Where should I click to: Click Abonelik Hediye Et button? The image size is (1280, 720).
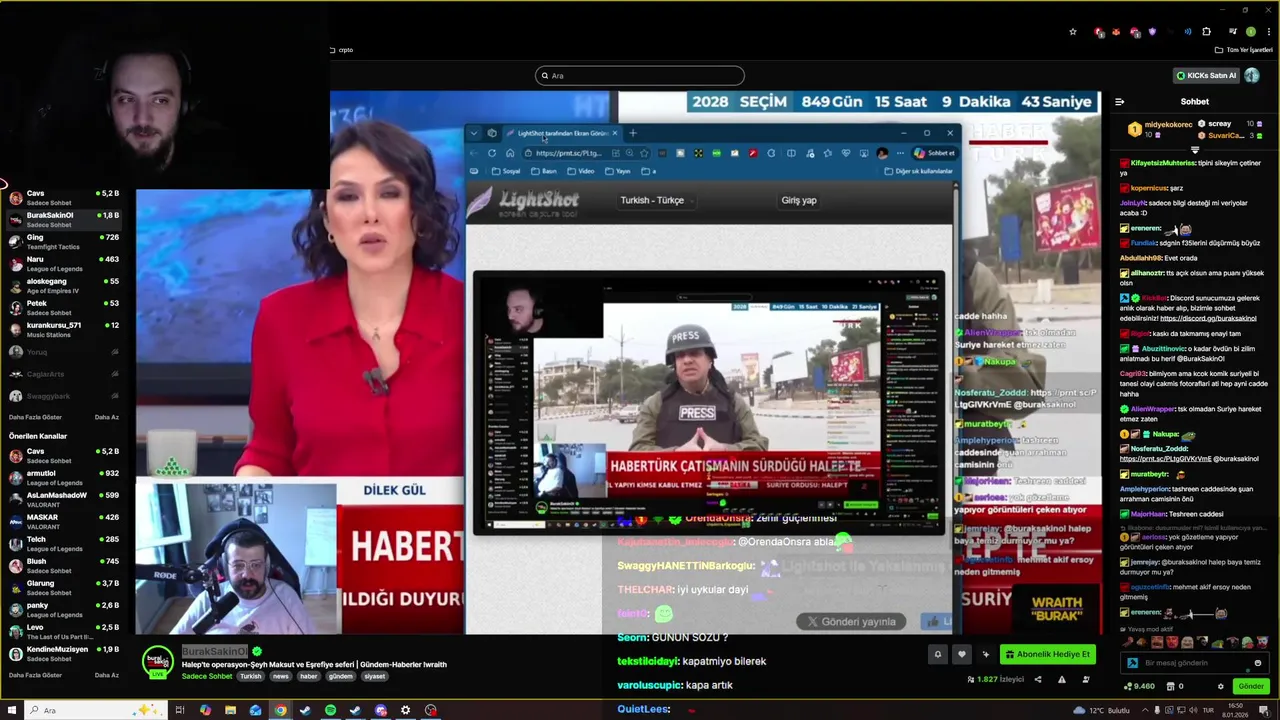[1048, 654]
